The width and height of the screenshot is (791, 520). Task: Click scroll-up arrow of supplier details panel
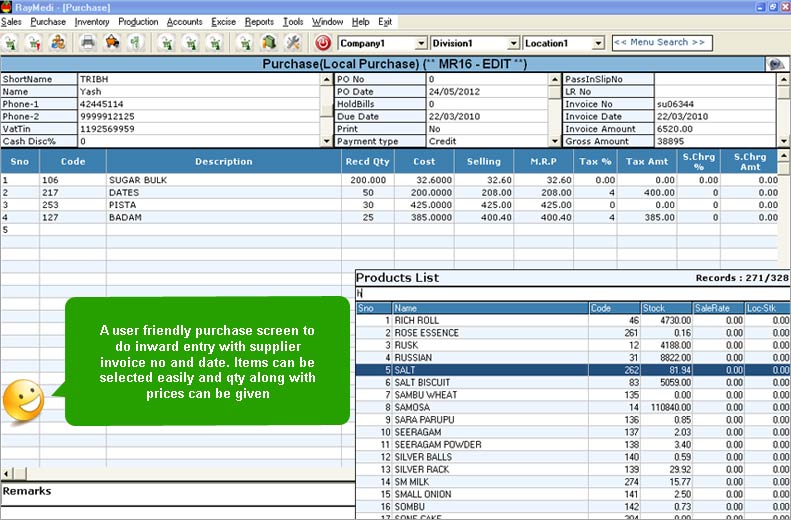coord(326,79)
